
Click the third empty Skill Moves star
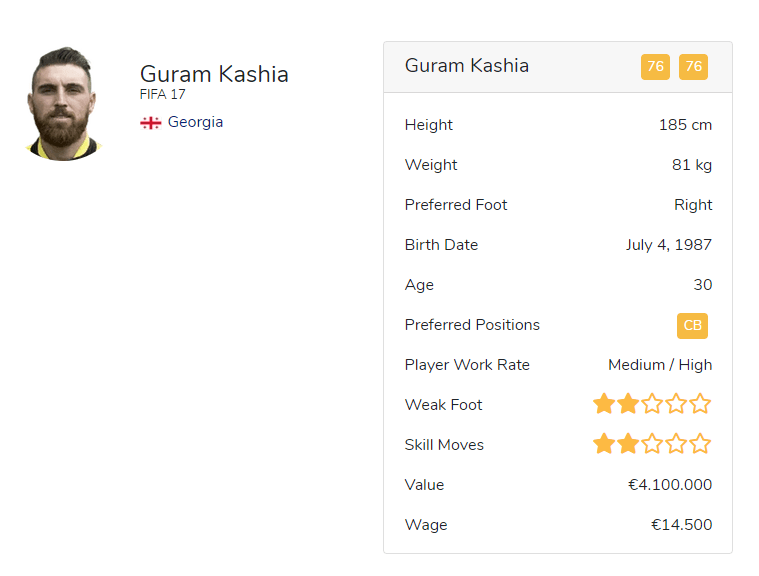652,444
